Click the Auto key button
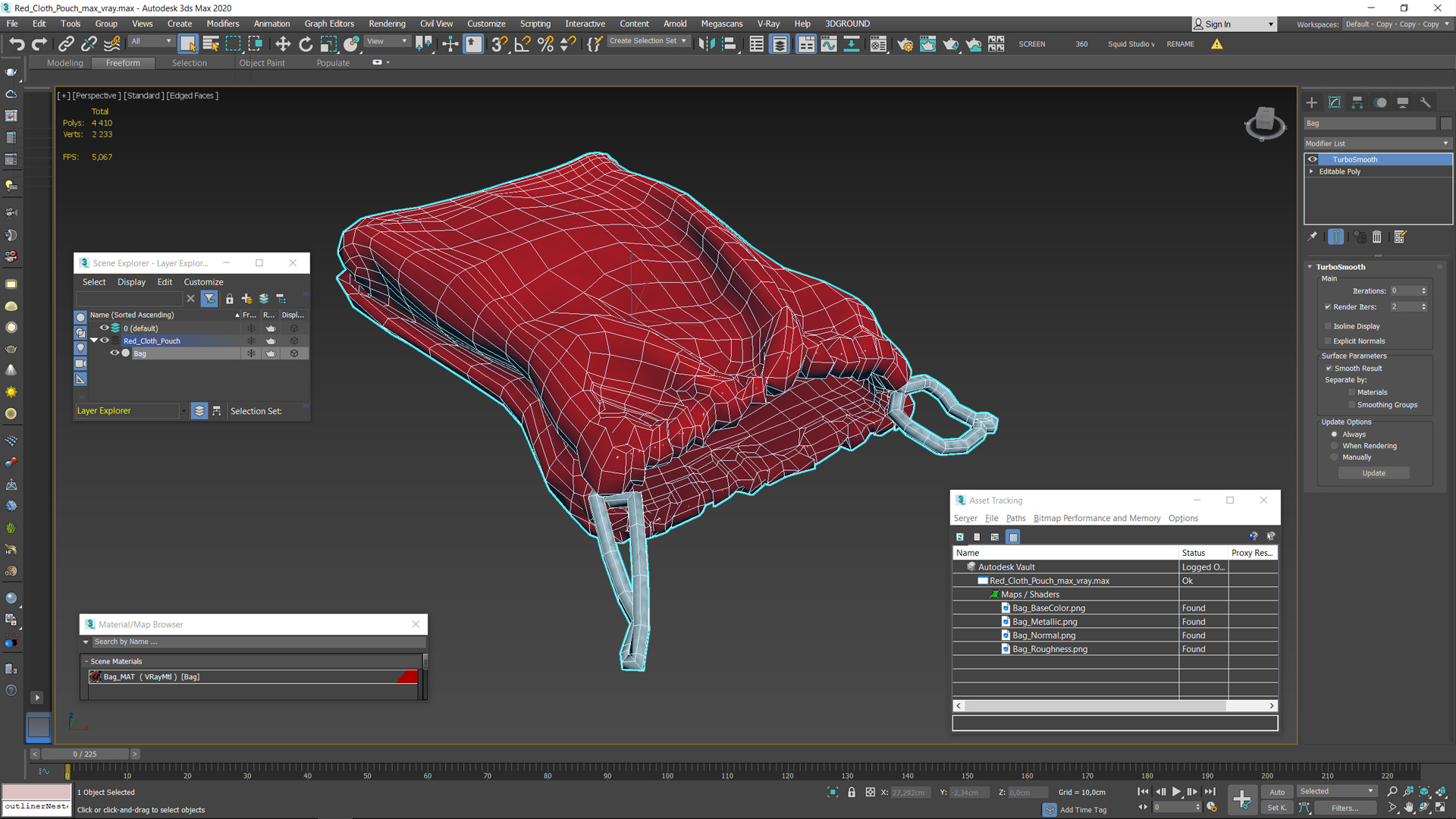1456x819 pixels. pos(1277,792)
